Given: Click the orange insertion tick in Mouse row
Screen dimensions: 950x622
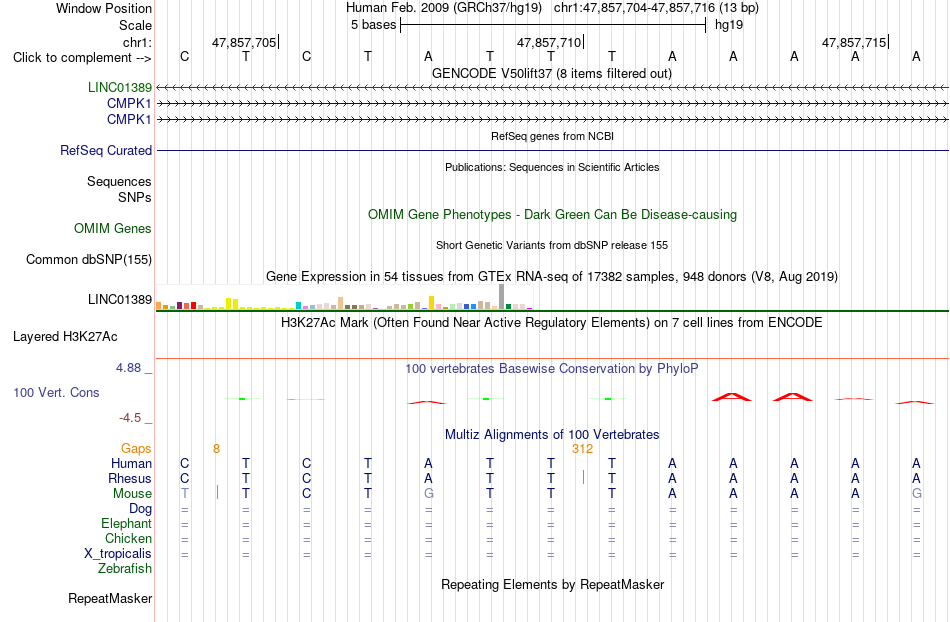Looking at the screenshot, I should 218,492.
